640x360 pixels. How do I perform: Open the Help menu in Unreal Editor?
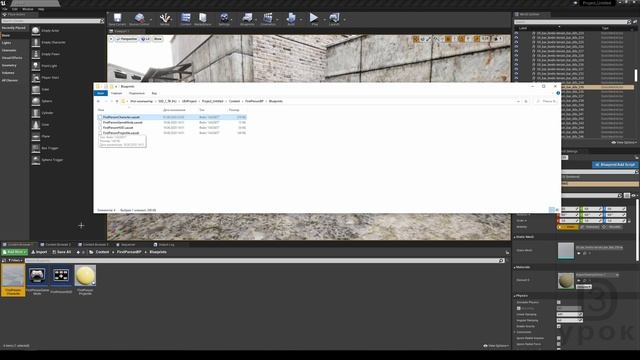tap(41, 9)
